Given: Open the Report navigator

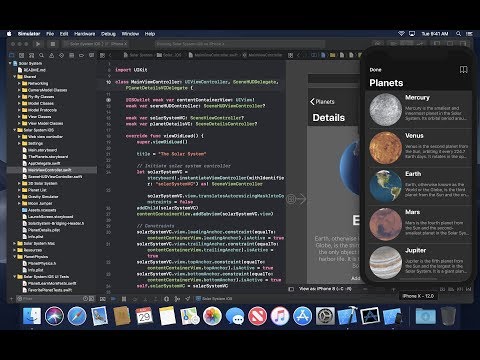Looking at the screenshot, I should [91, 55].
